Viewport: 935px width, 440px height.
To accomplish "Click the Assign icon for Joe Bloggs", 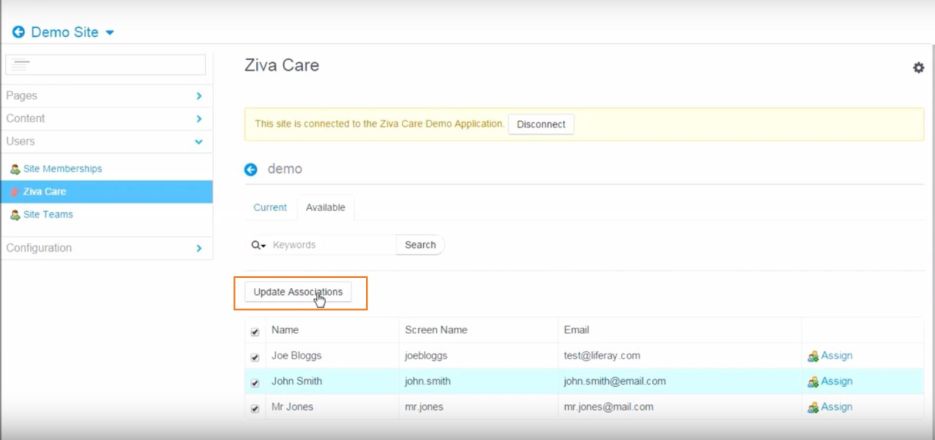I will click(x=813, y=356).
